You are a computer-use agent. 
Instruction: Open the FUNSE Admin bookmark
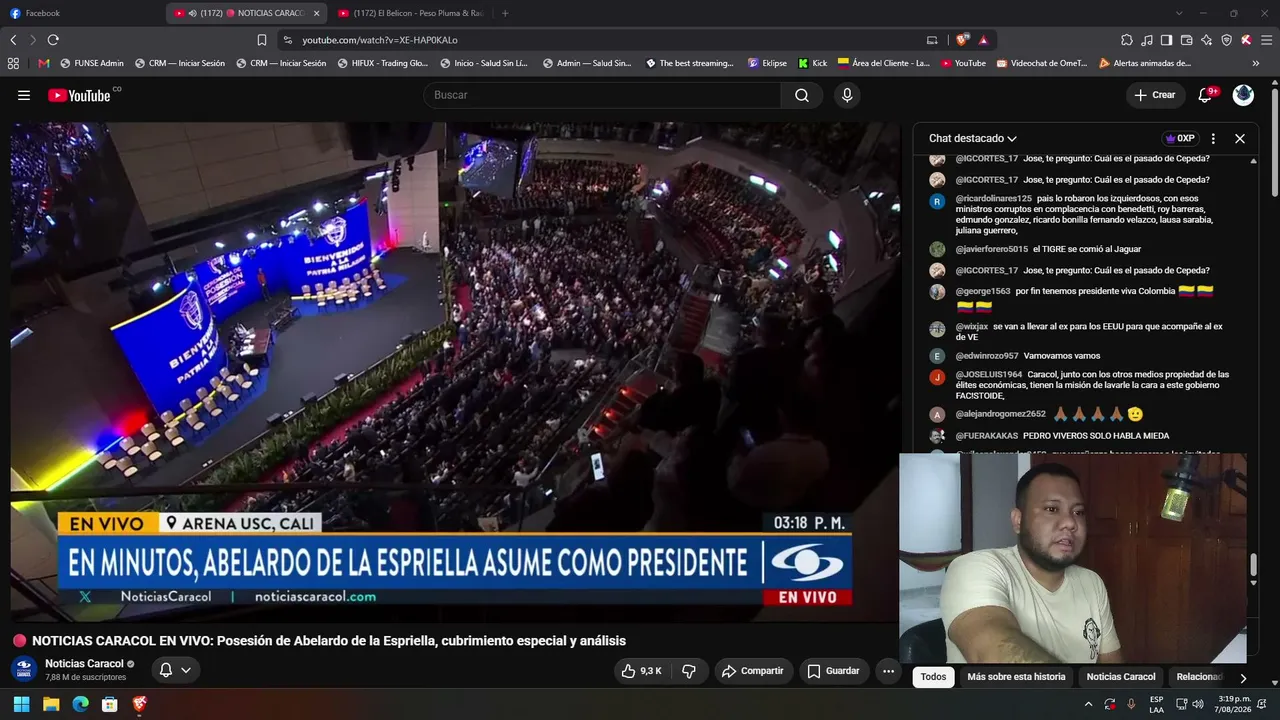[x=92, y=63]
